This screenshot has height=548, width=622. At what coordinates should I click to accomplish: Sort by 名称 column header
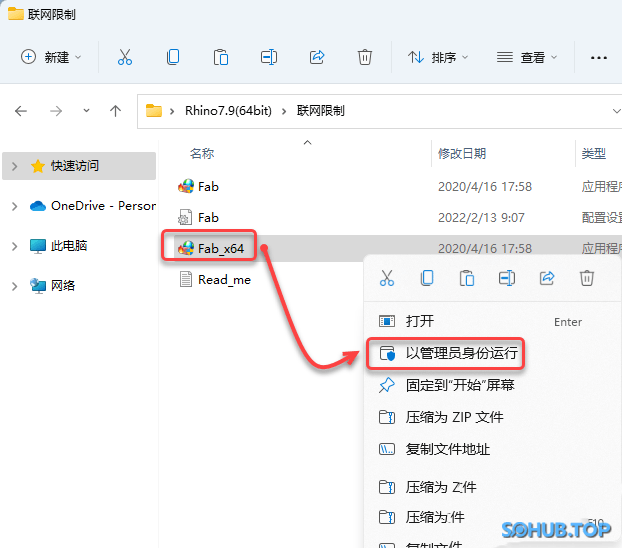[x=202, y=154]
